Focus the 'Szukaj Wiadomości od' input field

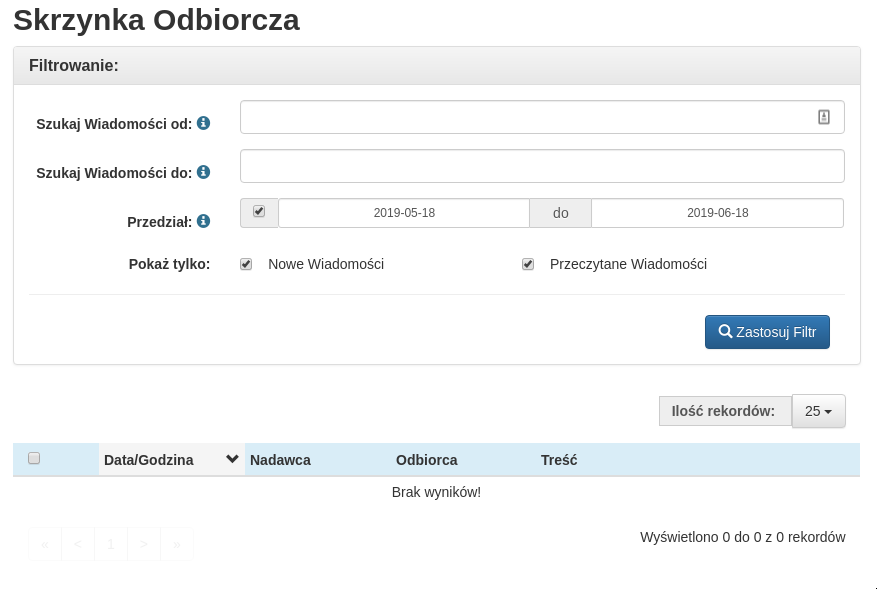pyautogui.click(x=530, y=117)
